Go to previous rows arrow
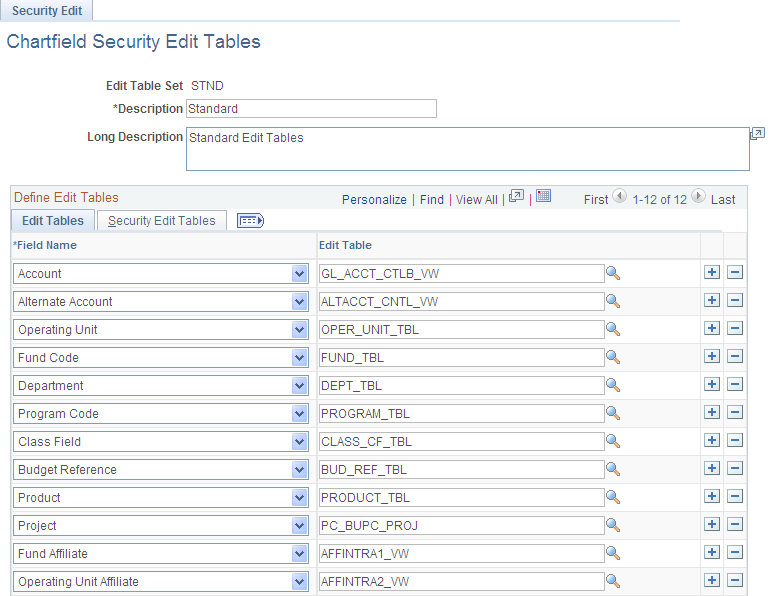The width and height of the screenshot is (771, 596). click(620, 196)
